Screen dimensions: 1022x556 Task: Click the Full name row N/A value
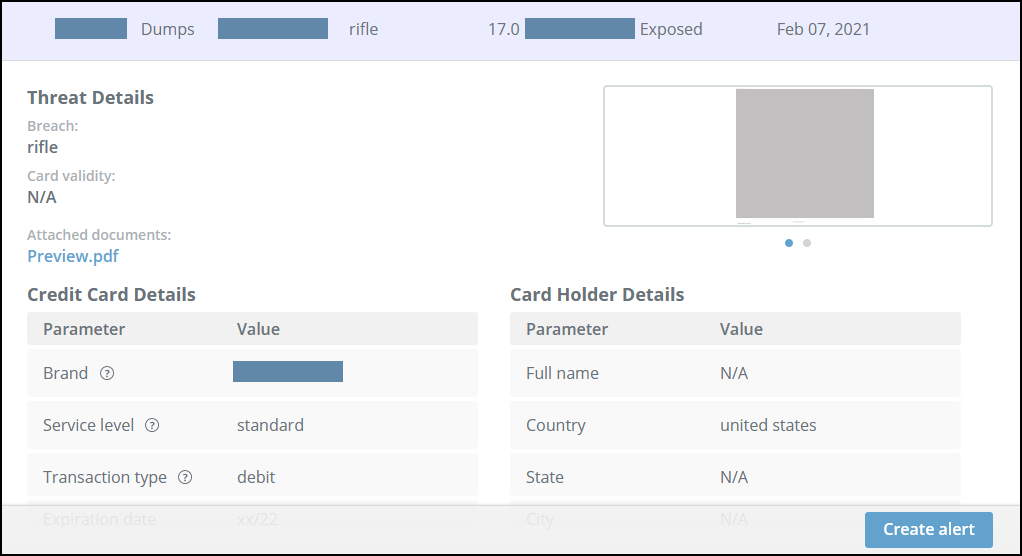[734, 373]
